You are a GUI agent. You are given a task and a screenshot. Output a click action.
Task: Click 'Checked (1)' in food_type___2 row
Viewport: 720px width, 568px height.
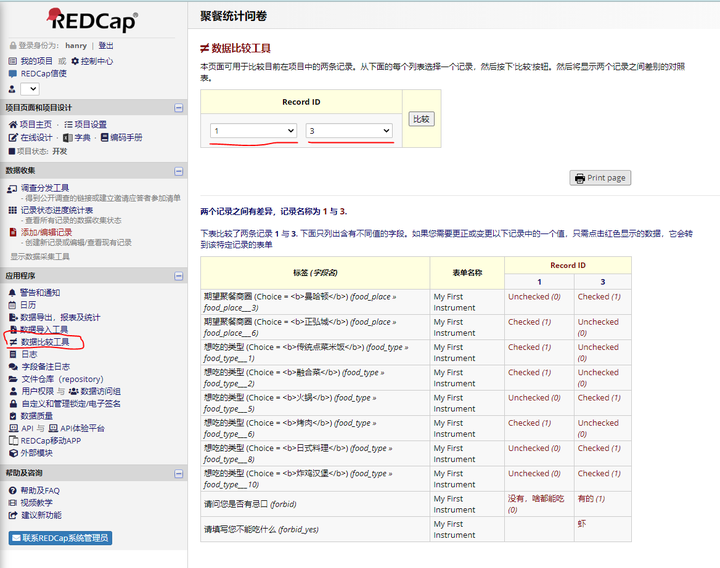529,372
